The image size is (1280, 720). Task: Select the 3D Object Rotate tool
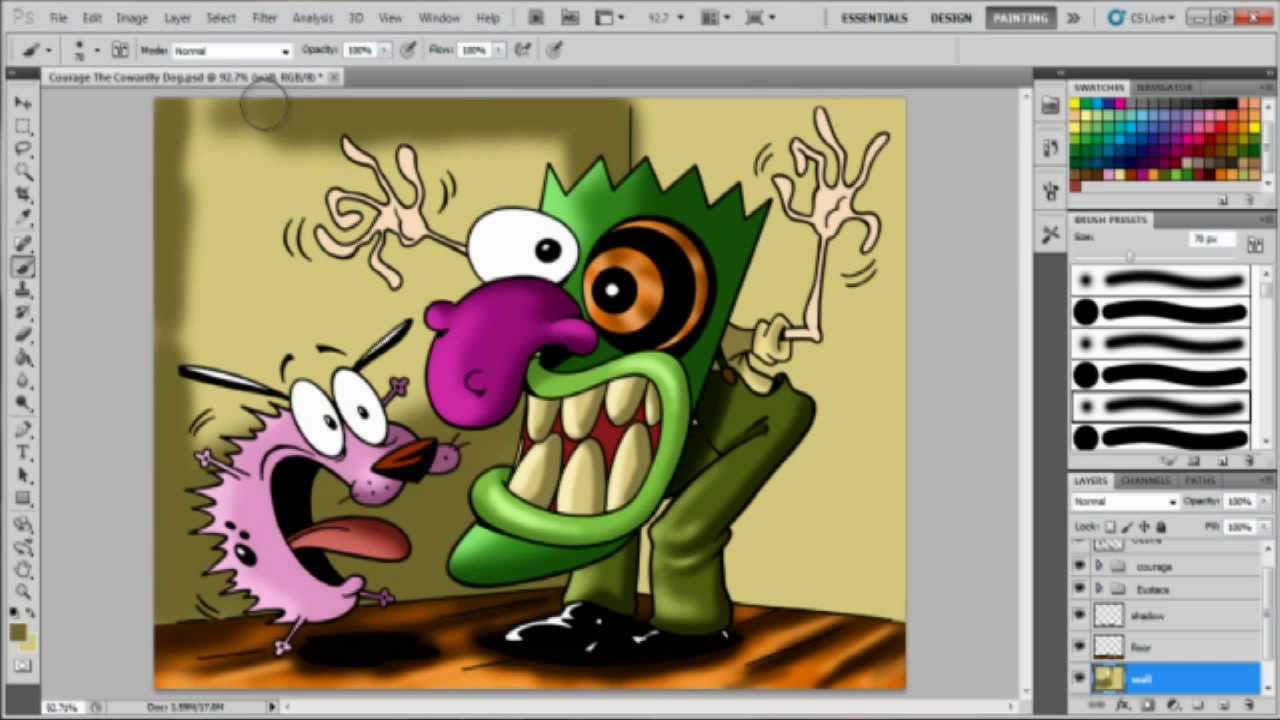pyautogui.click(x=23, y=524)
